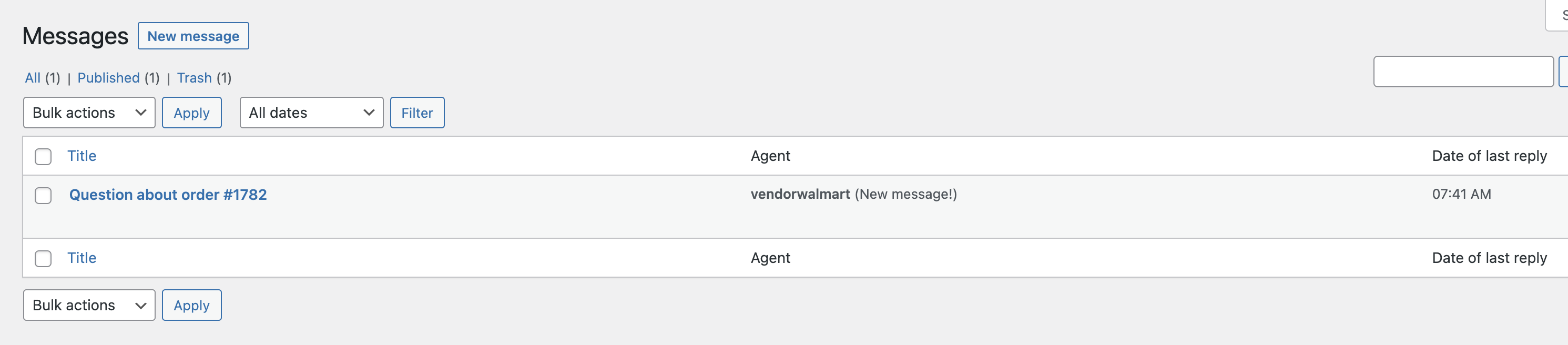Click the New message button
This screenshot has height=345, width=1568.
(193, 36)
